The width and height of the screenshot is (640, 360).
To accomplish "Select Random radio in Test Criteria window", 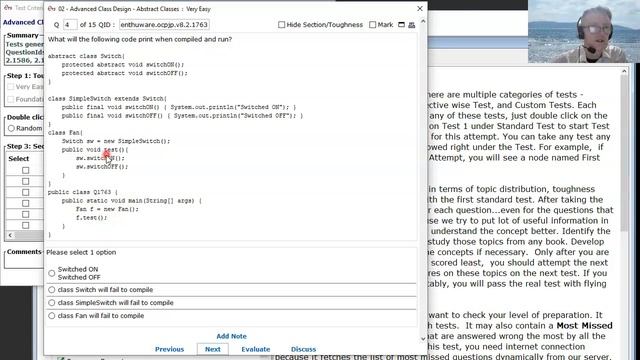I will pos(11,128).
